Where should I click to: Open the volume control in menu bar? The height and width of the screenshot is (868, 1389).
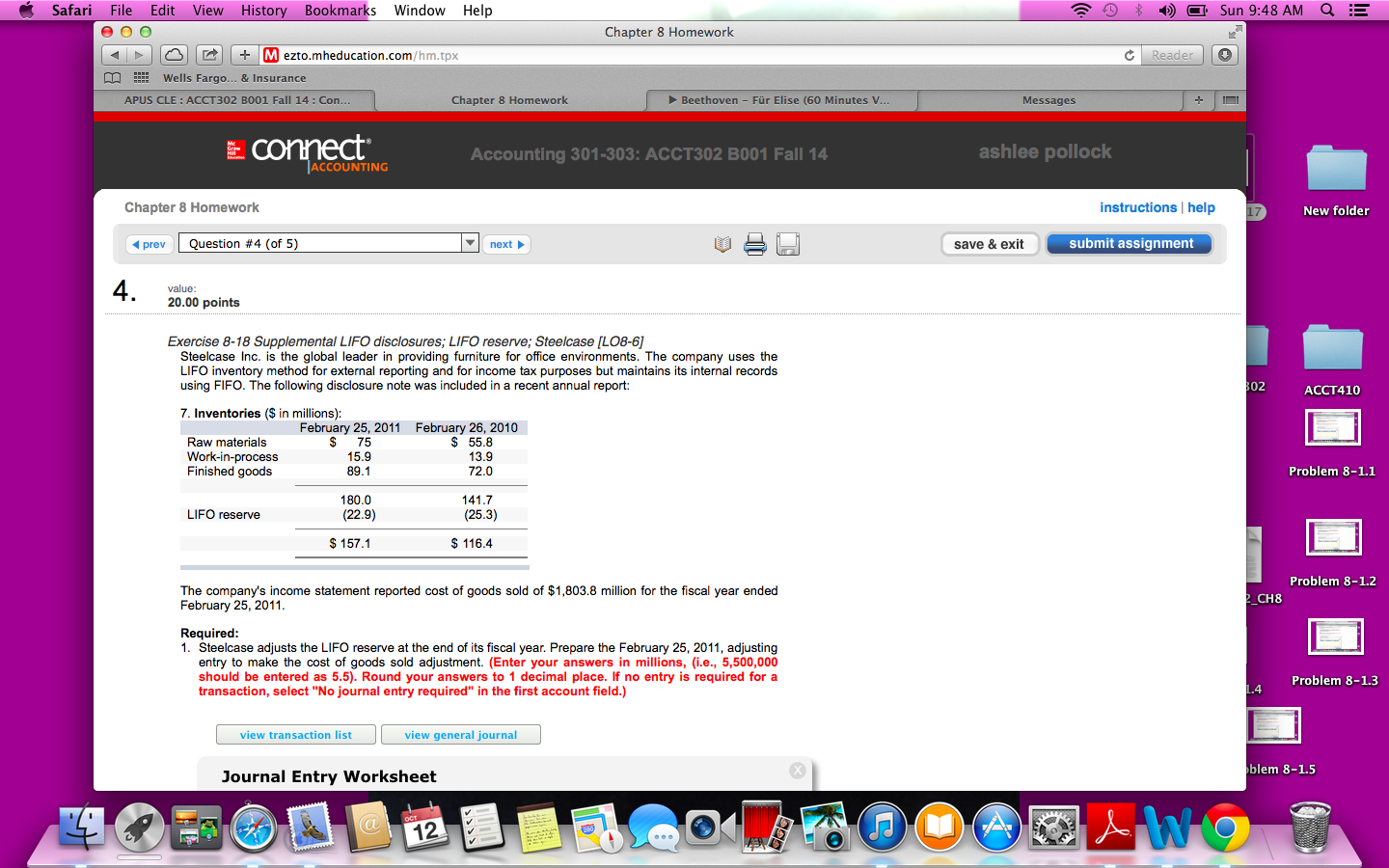(x=1167, y=11)
